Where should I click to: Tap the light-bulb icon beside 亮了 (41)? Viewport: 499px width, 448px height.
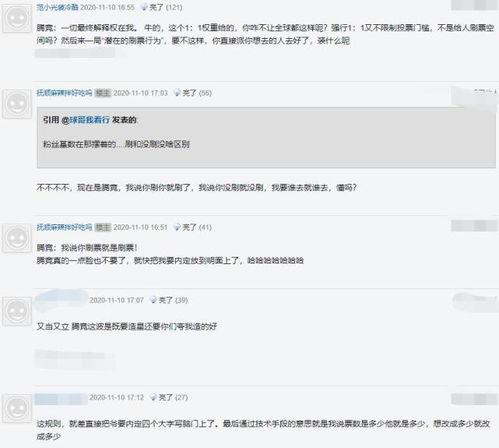tap(177, 227)
